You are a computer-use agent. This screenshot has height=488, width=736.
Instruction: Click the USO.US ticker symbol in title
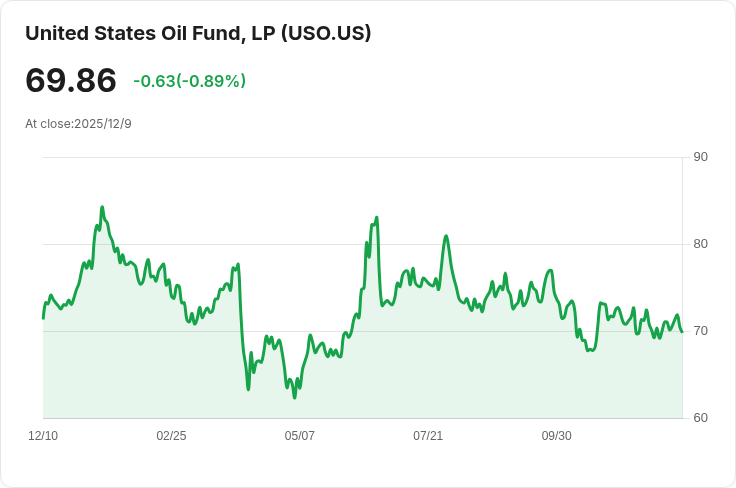pos(326,33)
